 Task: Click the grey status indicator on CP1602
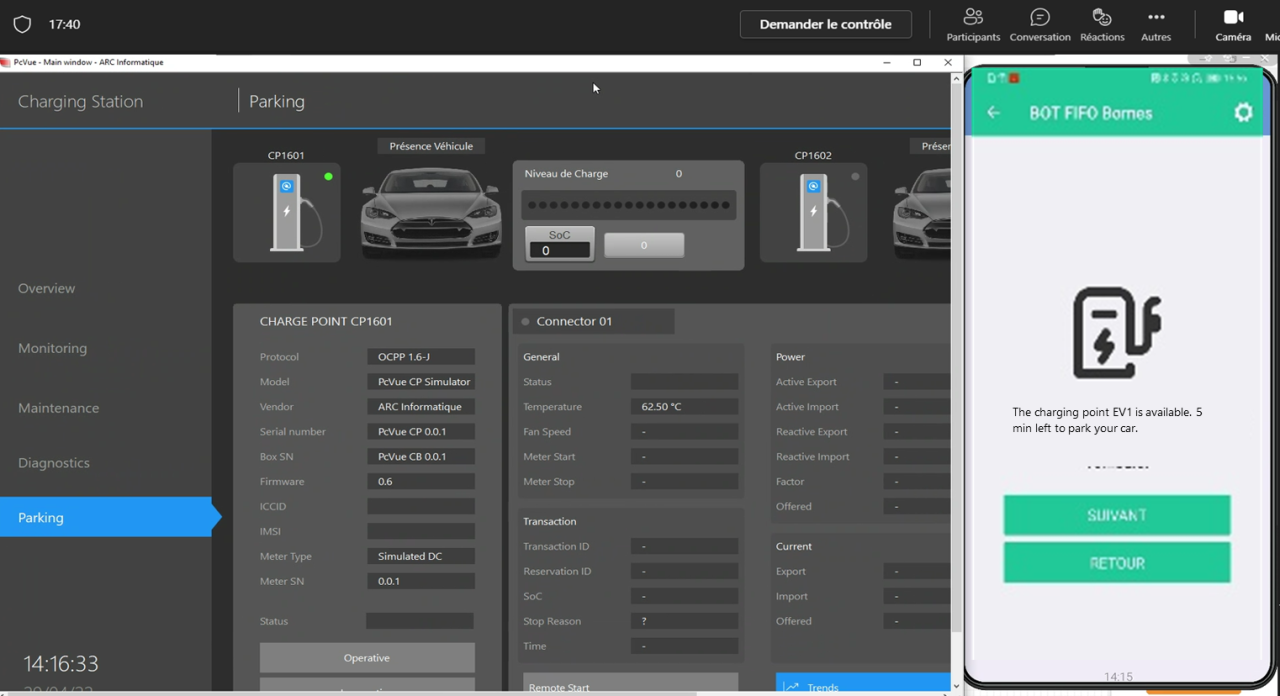(x=855, y=177)
